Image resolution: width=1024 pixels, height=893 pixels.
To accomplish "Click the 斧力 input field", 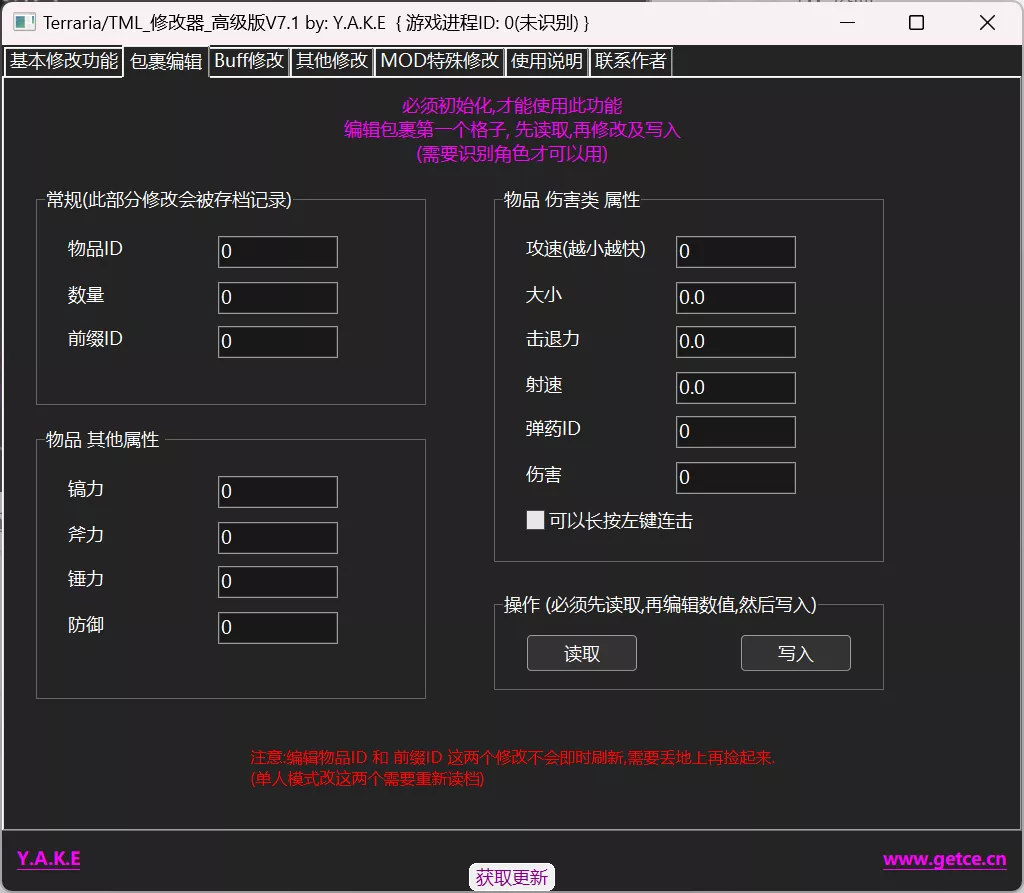I will coord(278,538).
